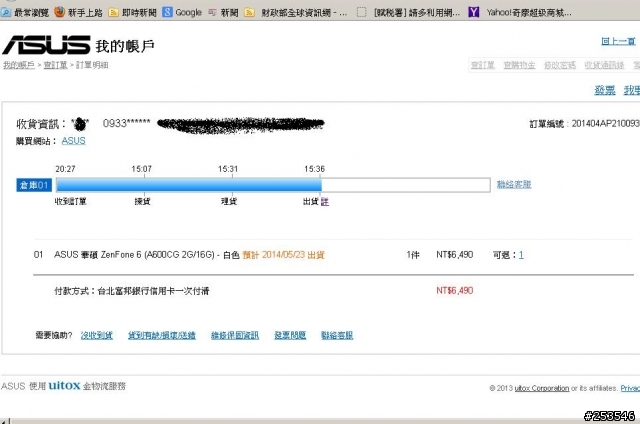The height and width of the screenshot is (424, 640).
Task: Click the 15:31 理貨 timeline marker
Action: coord(228,169)
